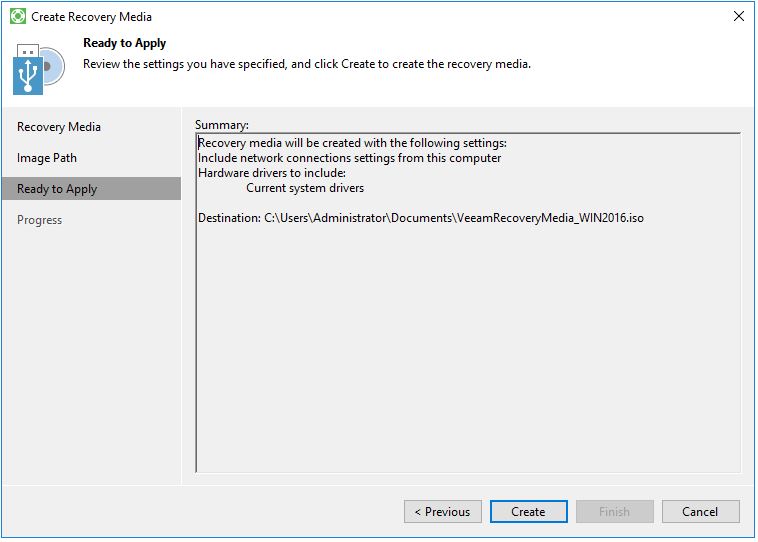Click the review settings description text
Viewport: 758px width, 542px height.
tap(306, 64)
